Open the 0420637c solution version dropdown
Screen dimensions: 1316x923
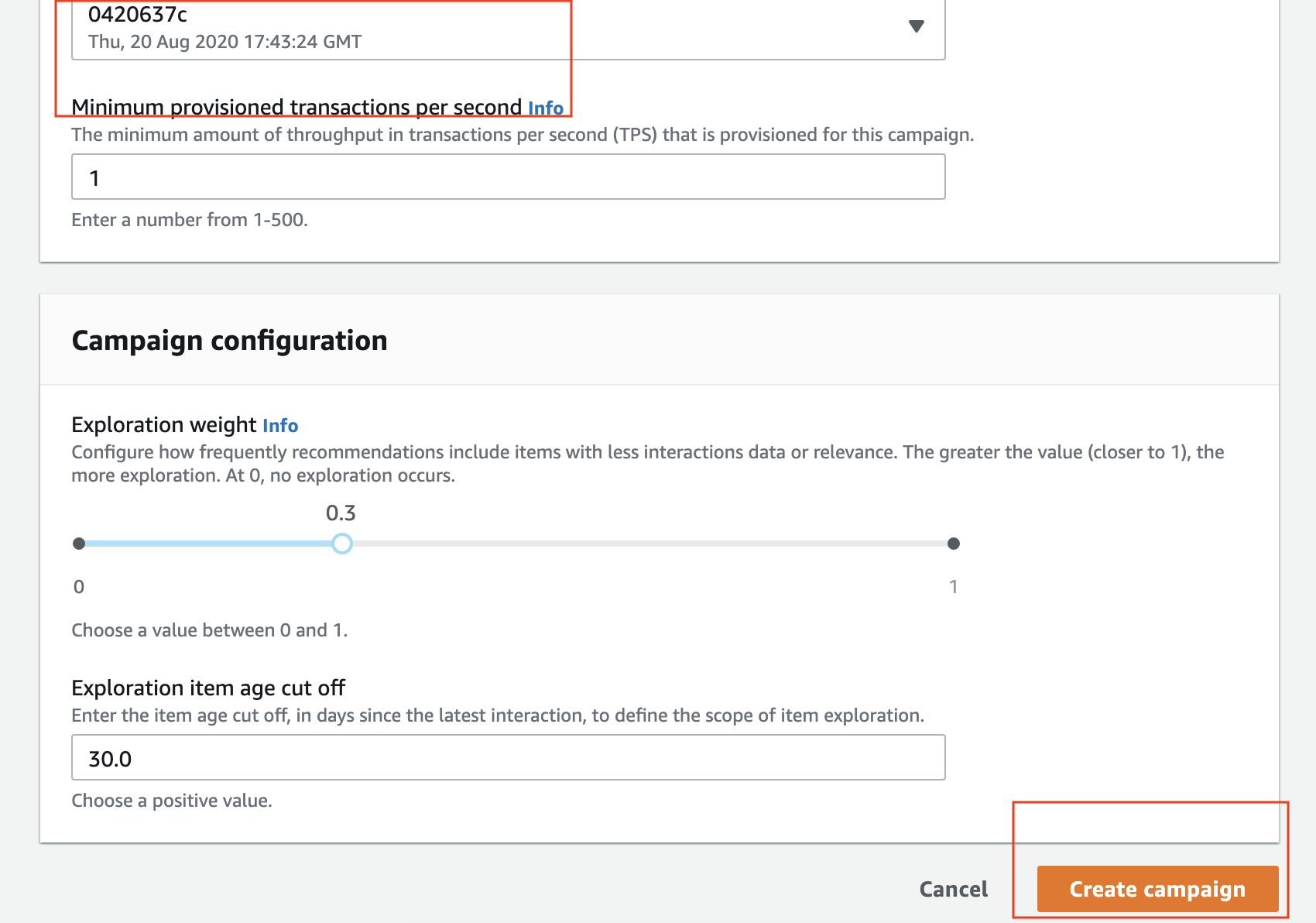(508, 29)
